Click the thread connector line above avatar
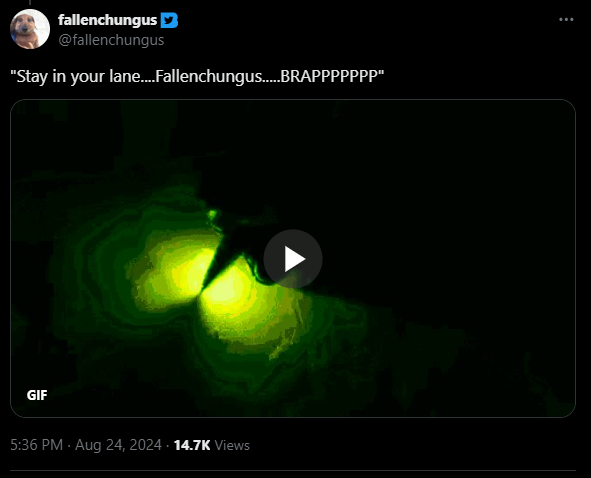 [x=30, y=2]
